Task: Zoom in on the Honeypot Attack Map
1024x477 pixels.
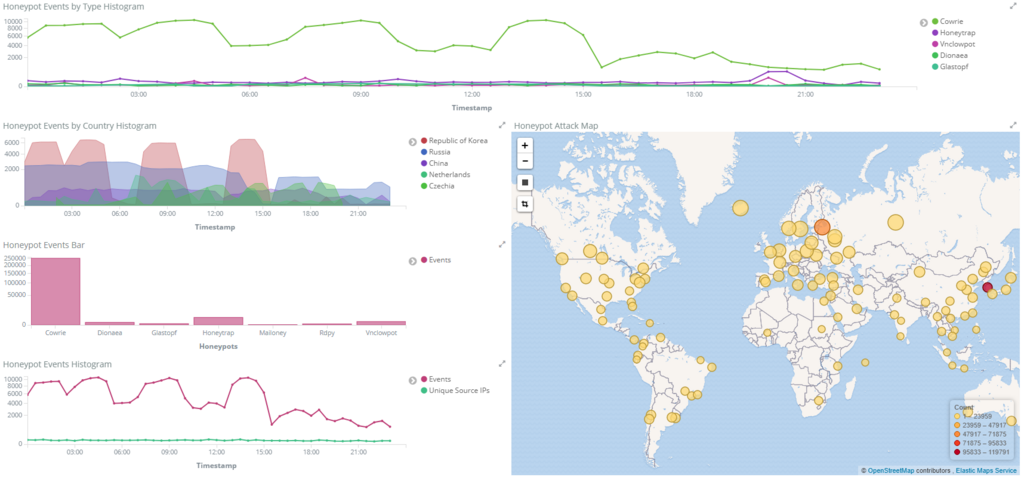Action: coord(524,145)
